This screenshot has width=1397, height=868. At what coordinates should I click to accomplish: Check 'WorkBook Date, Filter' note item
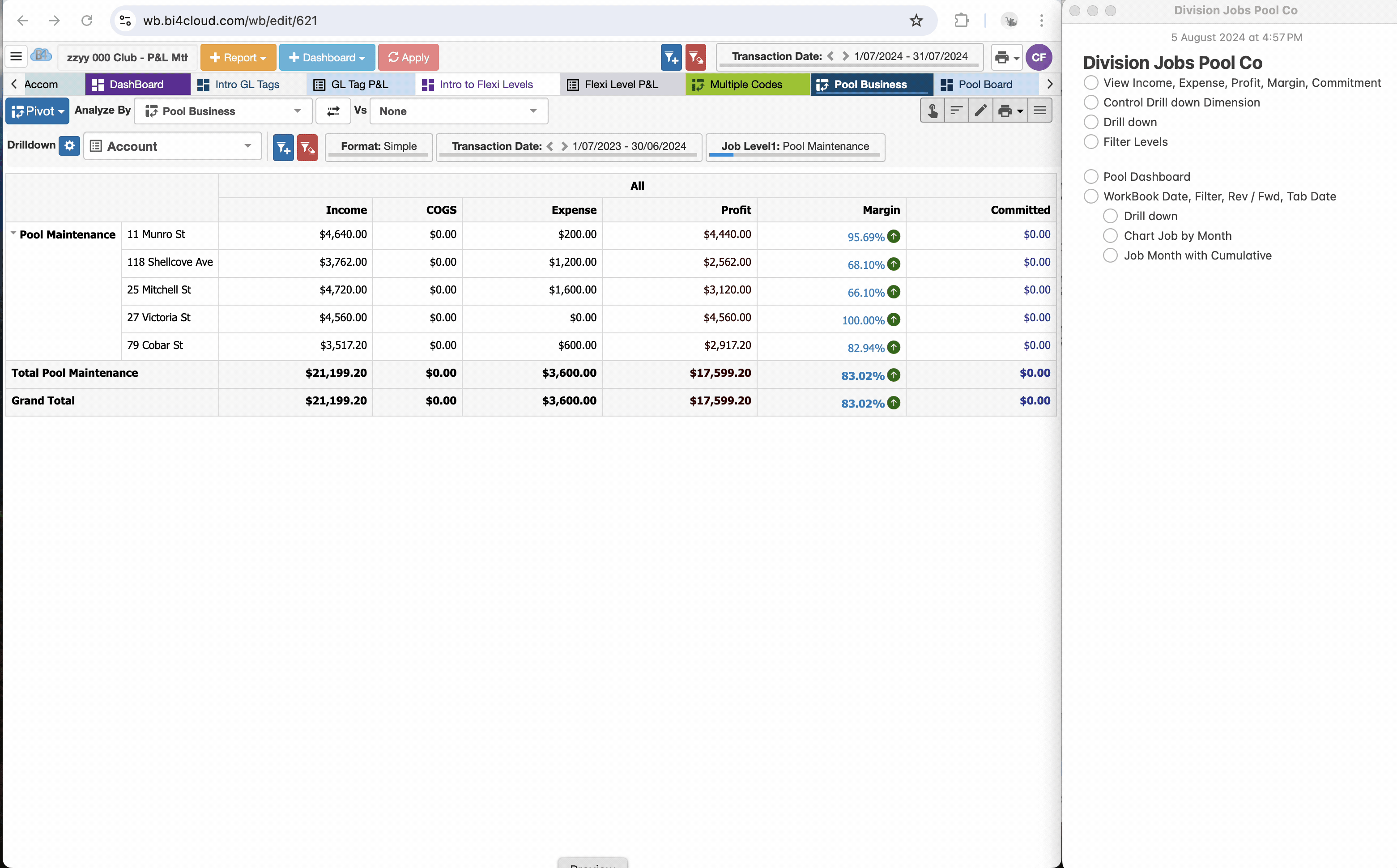point(1090,196)
